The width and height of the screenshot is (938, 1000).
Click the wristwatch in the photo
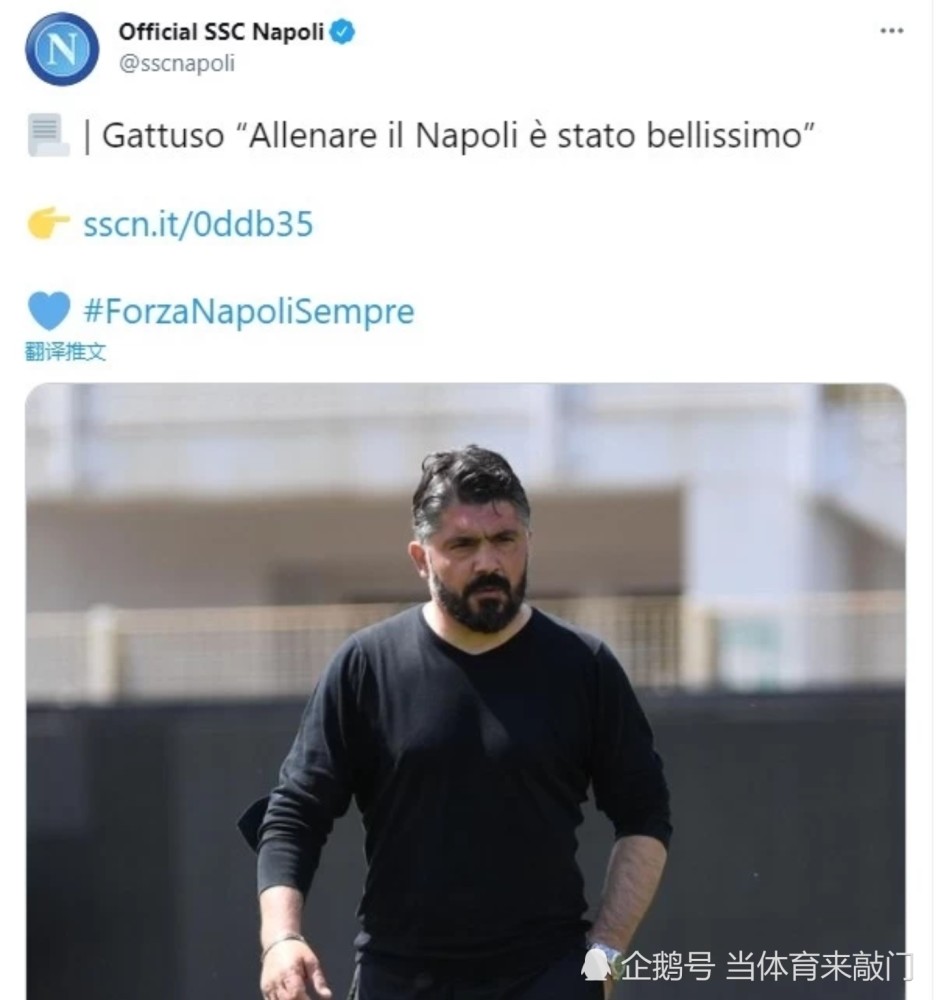click(605, 952)
